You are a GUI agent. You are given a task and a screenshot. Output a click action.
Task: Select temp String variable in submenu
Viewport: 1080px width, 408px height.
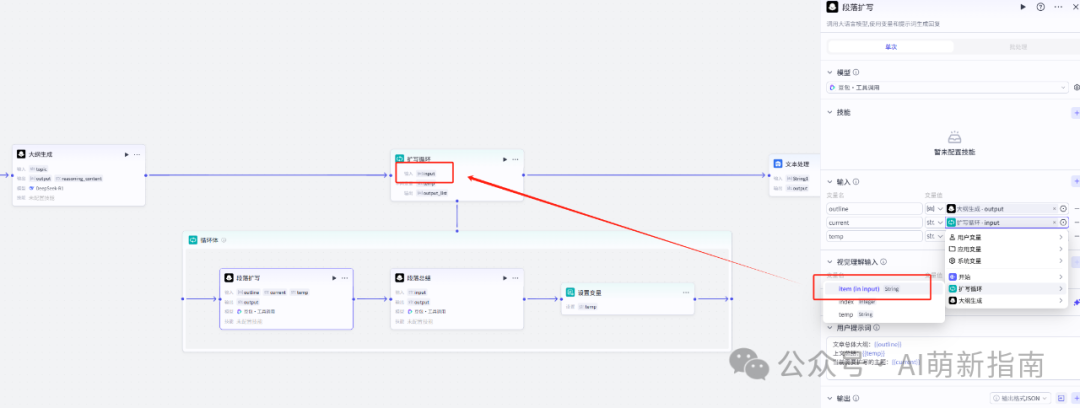pos(884,314)
